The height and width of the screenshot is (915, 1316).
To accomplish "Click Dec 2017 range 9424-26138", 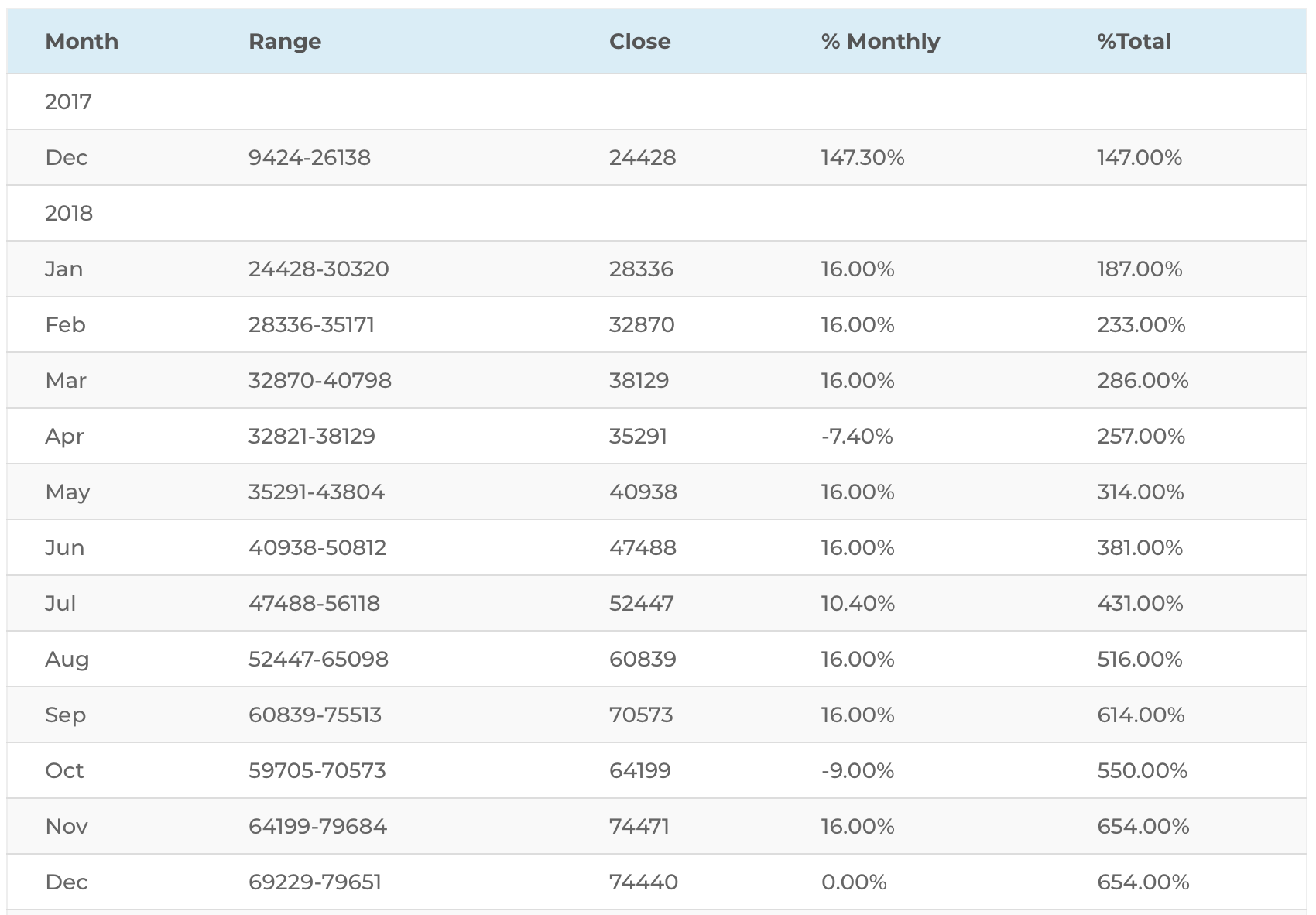I will point(310,157).
